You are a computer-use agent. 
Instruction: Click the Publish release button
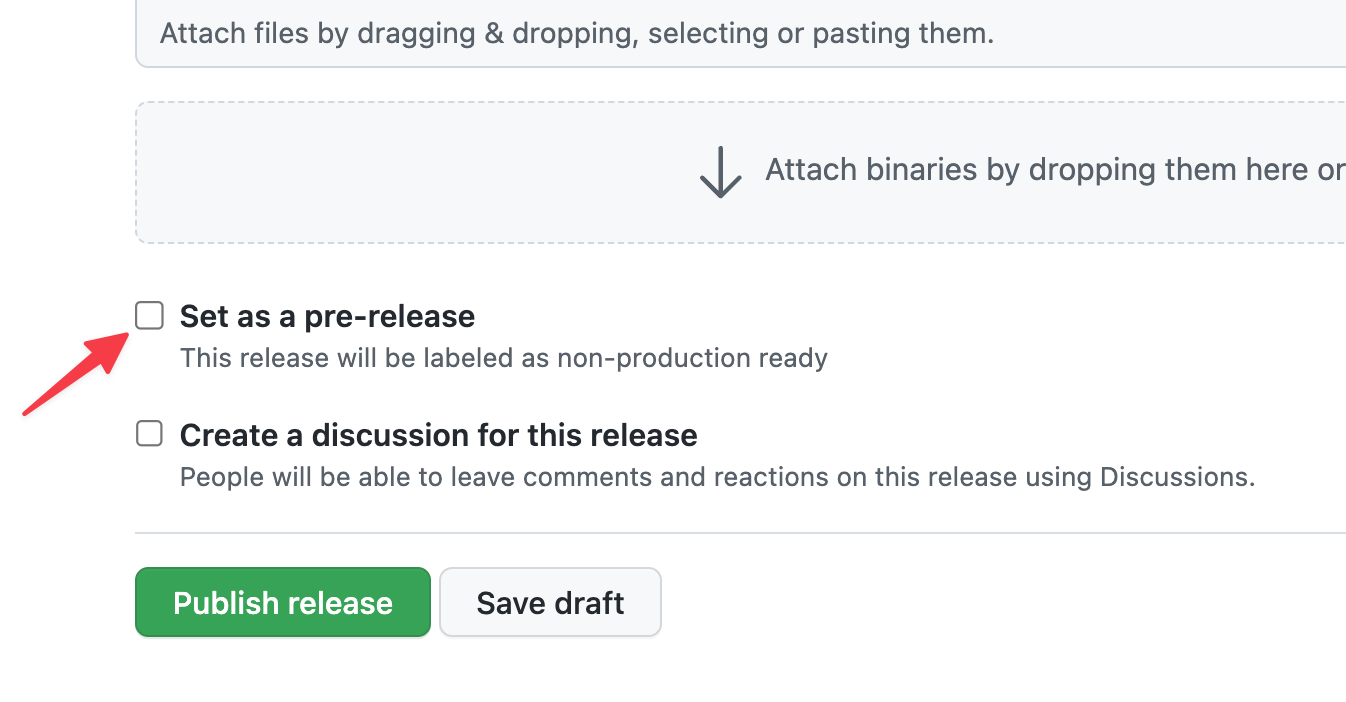(282, 601)
